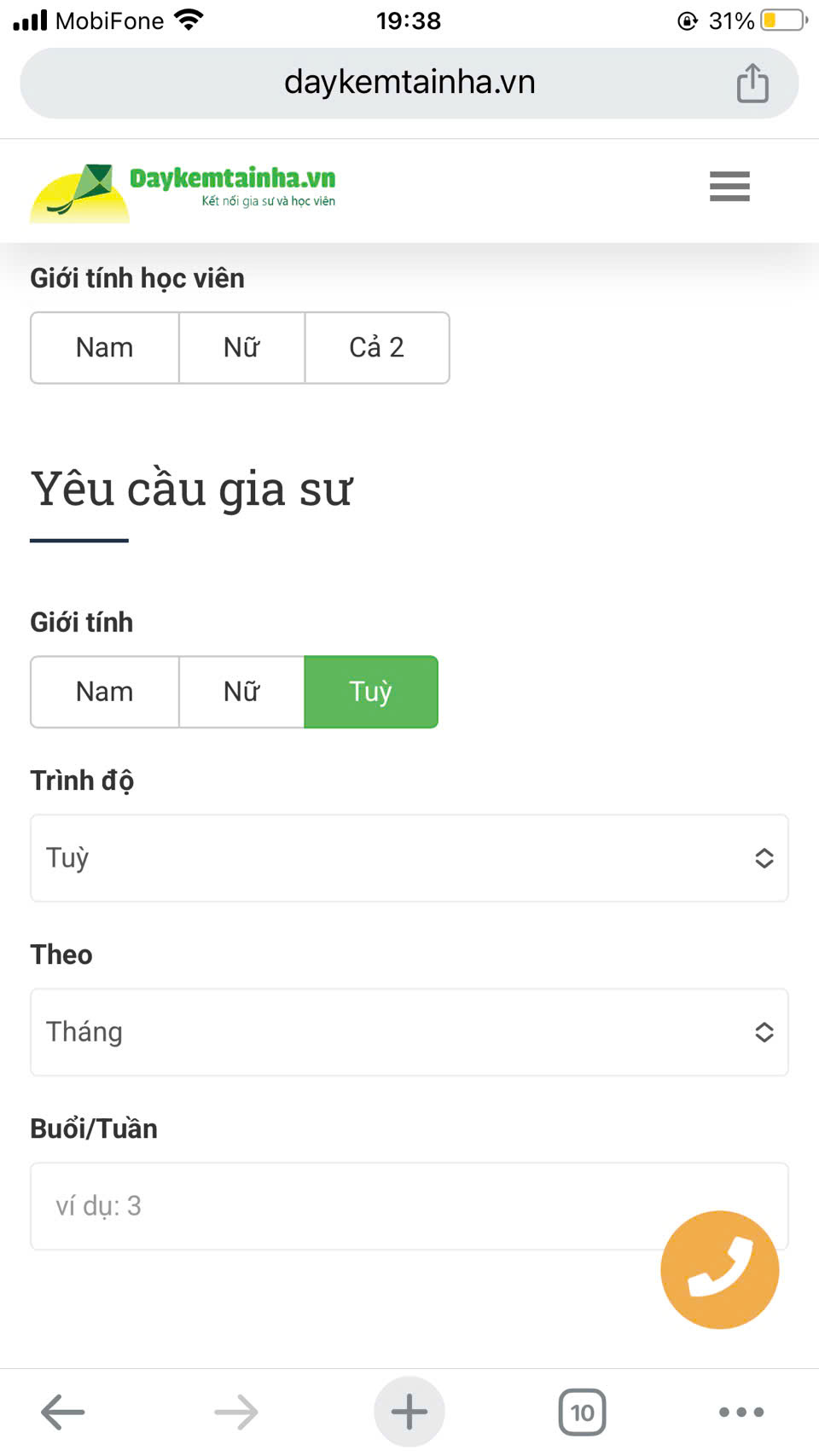Choose Nữ for tutor gender
The height and width of the screenshot is (1456, 819).
click(241, 692)
